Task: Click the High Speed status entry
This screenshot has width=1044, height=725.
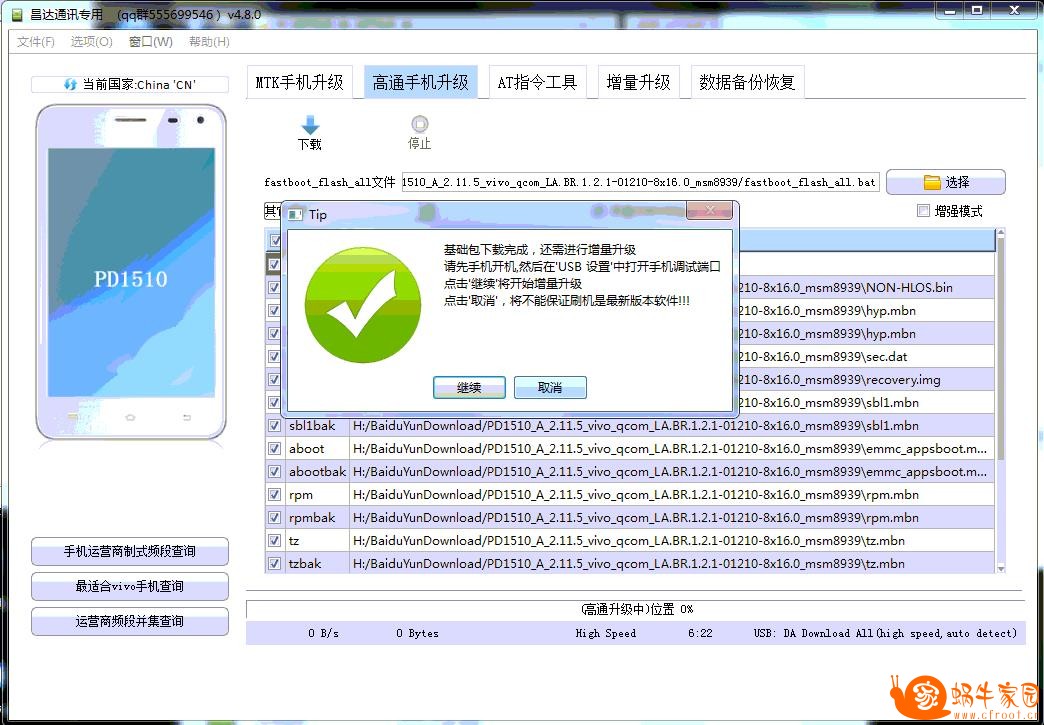Action: tap(606, 633)
